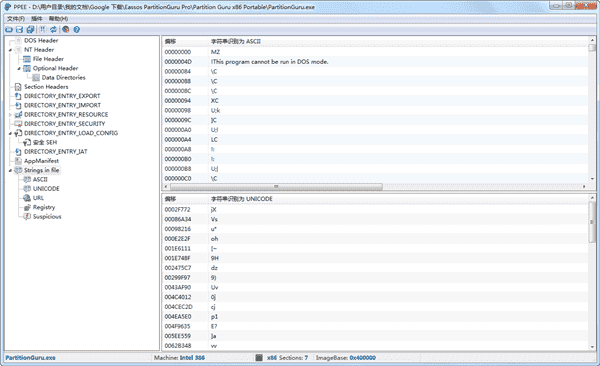The width and height of the screenshot is (600, 366).
Task: Collapse DIRECTORY_ENTRY_LOAD_CONFIG node
Action: [x=10, y=133]
